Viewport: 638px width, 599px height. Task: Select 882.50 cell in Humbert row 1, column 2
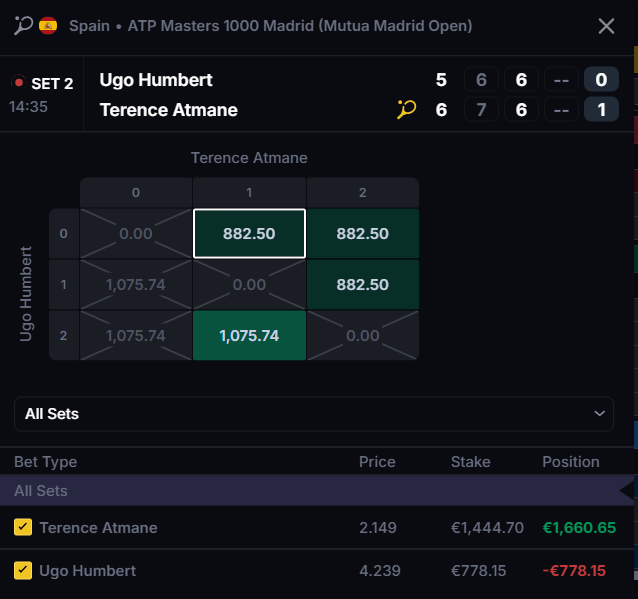(363, 284)
